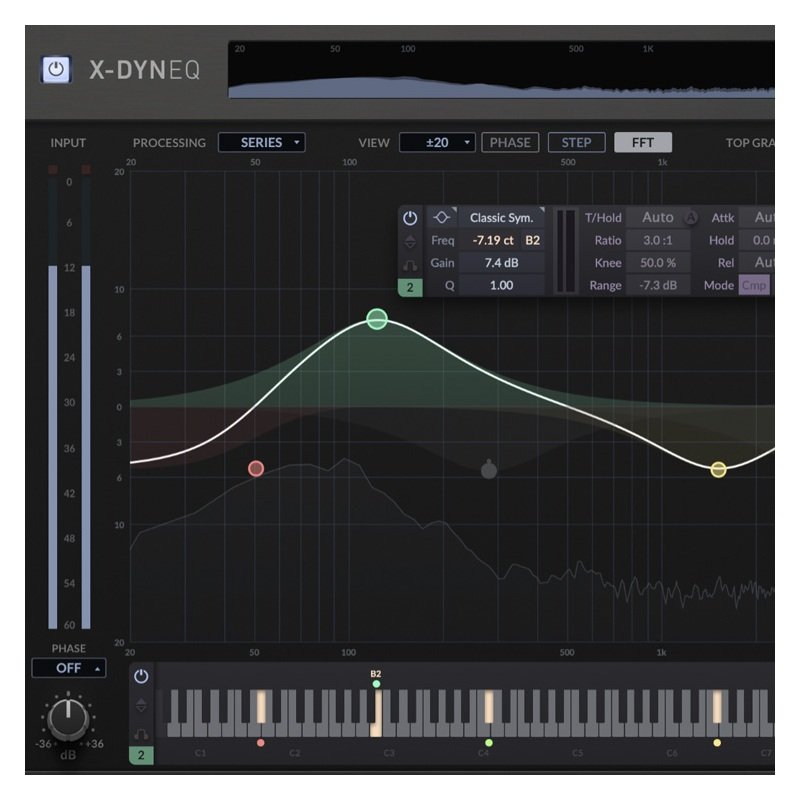The height and width of the screenshot is (800, 800).
Task: Open the VIEW ±20 range dropdown
Action: coord(437,142)
